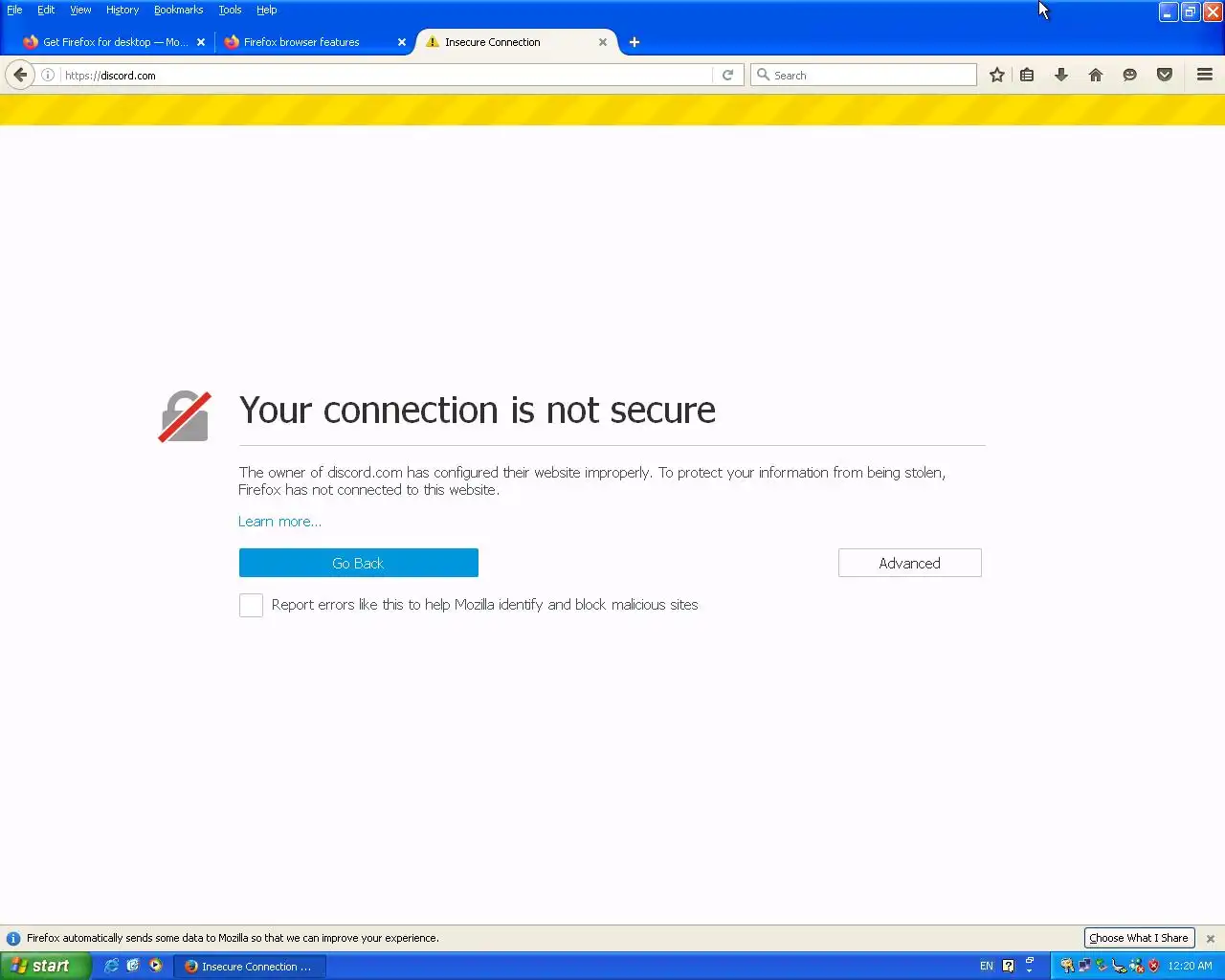The height and width of the screenshot is (980, 1225).
Task: Click the language bar help icon
Action: [x=1008, y=966]
